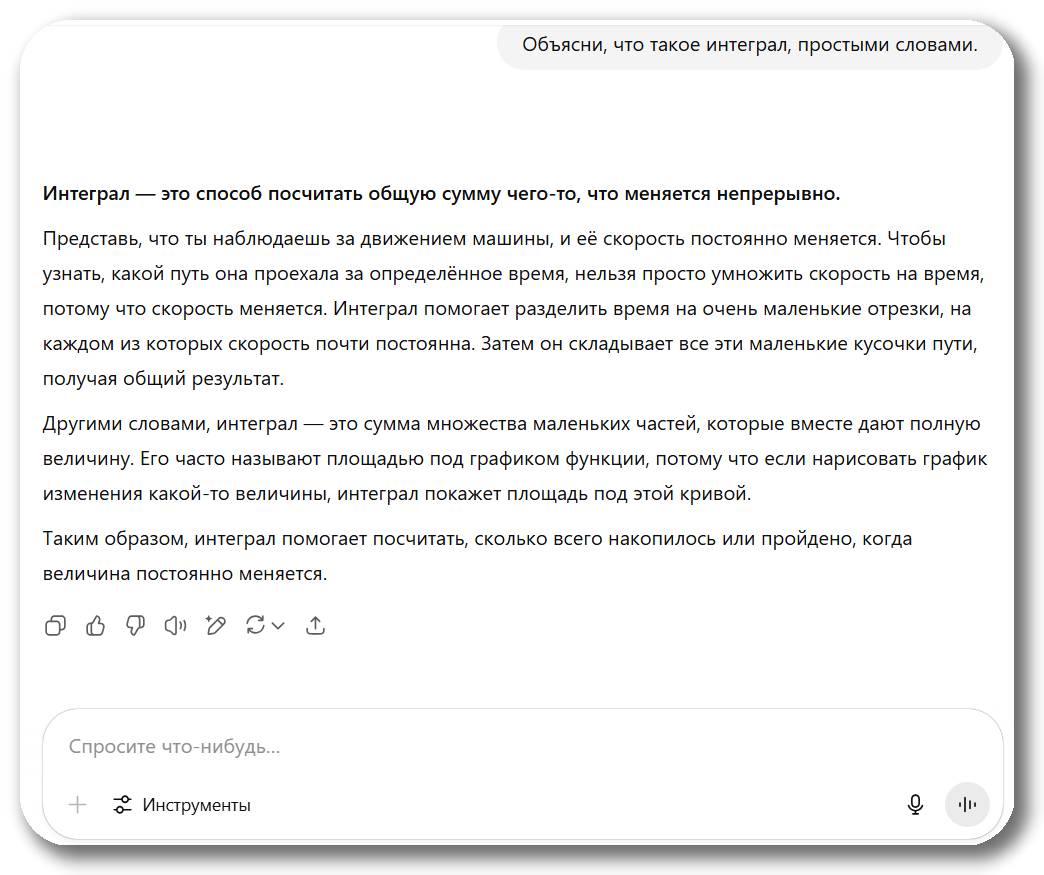Select the user message bubble about интеграл
The height and width of the screenshot is (875, 1044).
point(749,45)
